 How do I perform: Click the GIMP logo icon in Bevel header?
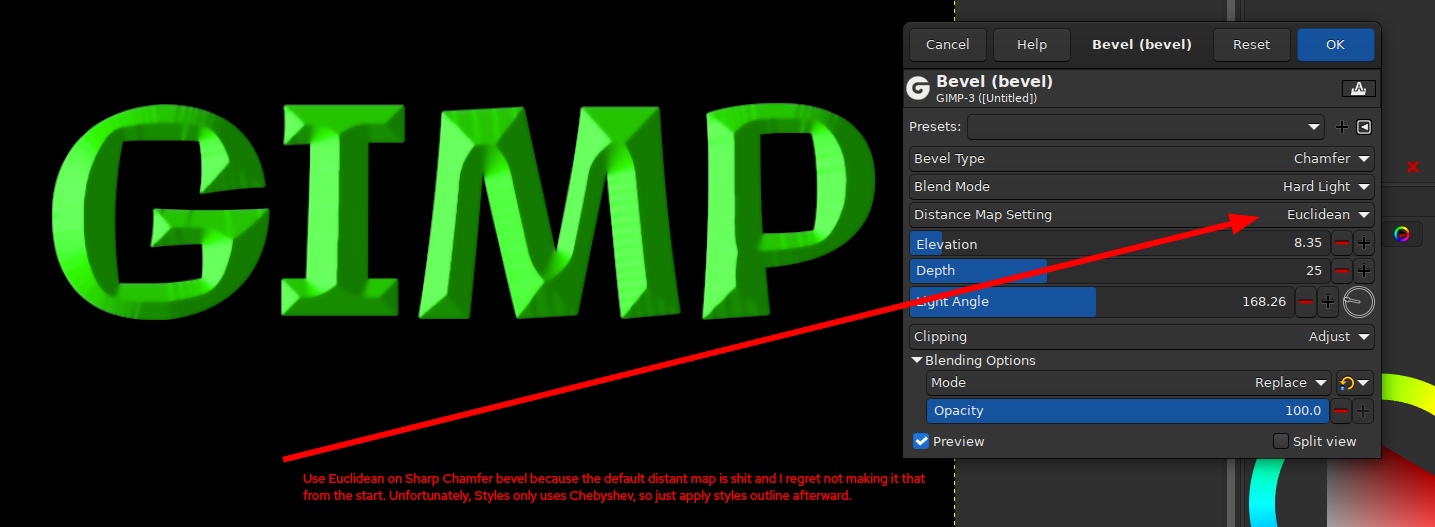point(918,88)
